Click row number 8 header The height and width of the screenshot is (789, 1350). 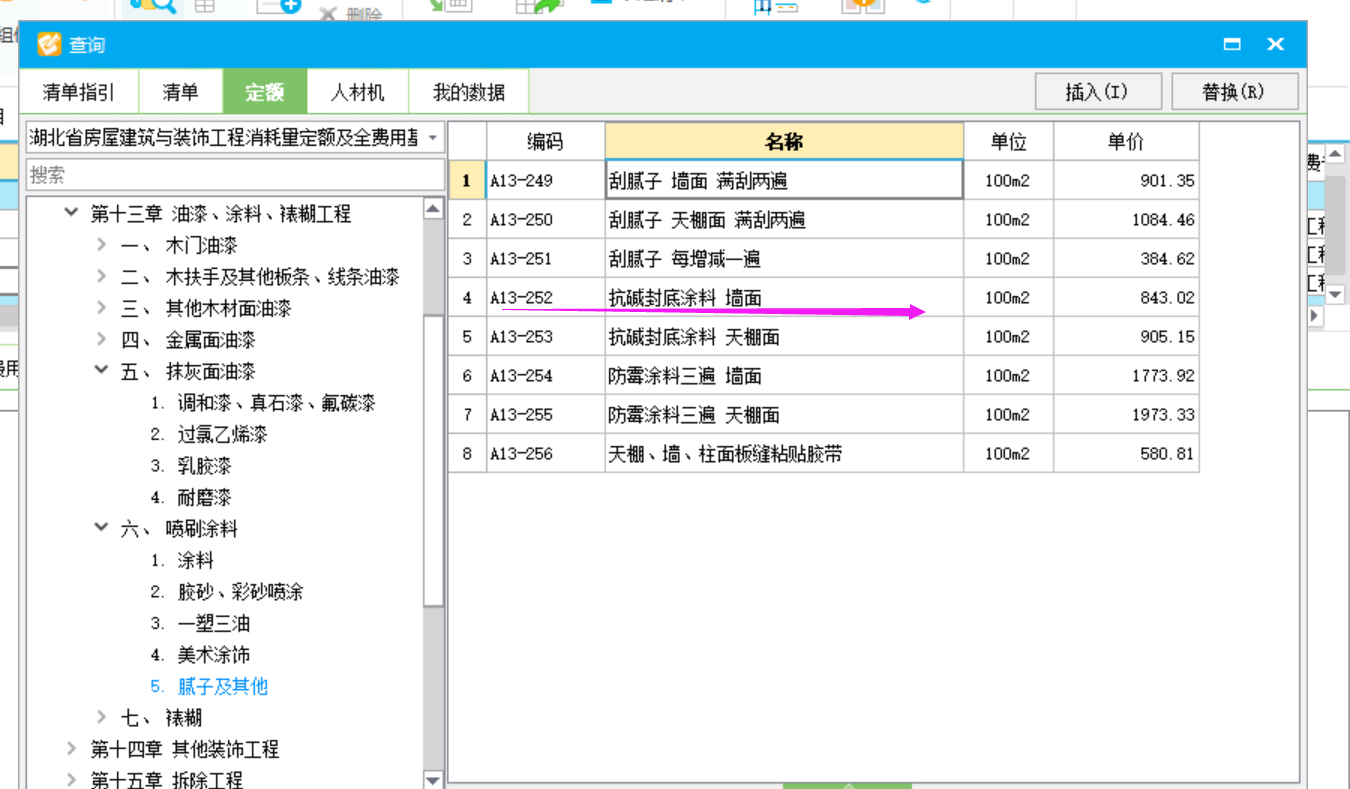(x=467, y=454)
